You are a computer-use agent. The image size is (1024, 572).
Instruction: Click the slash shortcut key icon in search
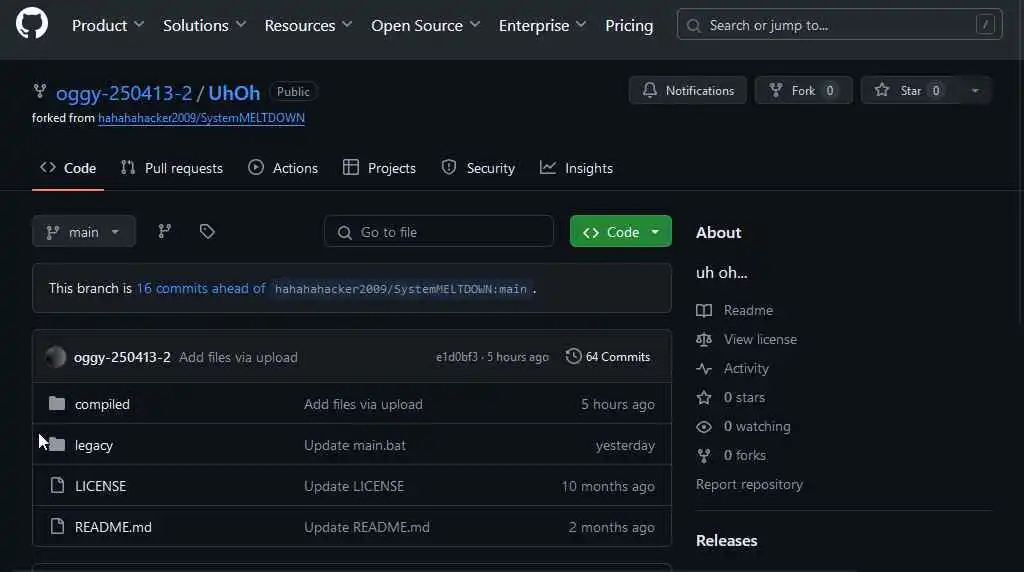click(x=985, y=25)
